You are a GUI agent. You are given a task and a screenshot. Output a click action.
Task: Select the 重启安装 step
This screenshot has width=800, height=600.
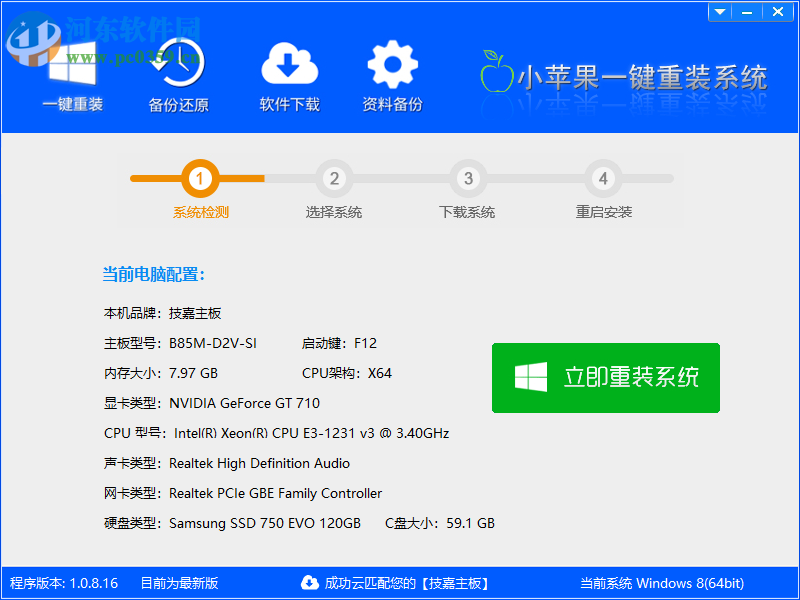click(x=602, y=212)
